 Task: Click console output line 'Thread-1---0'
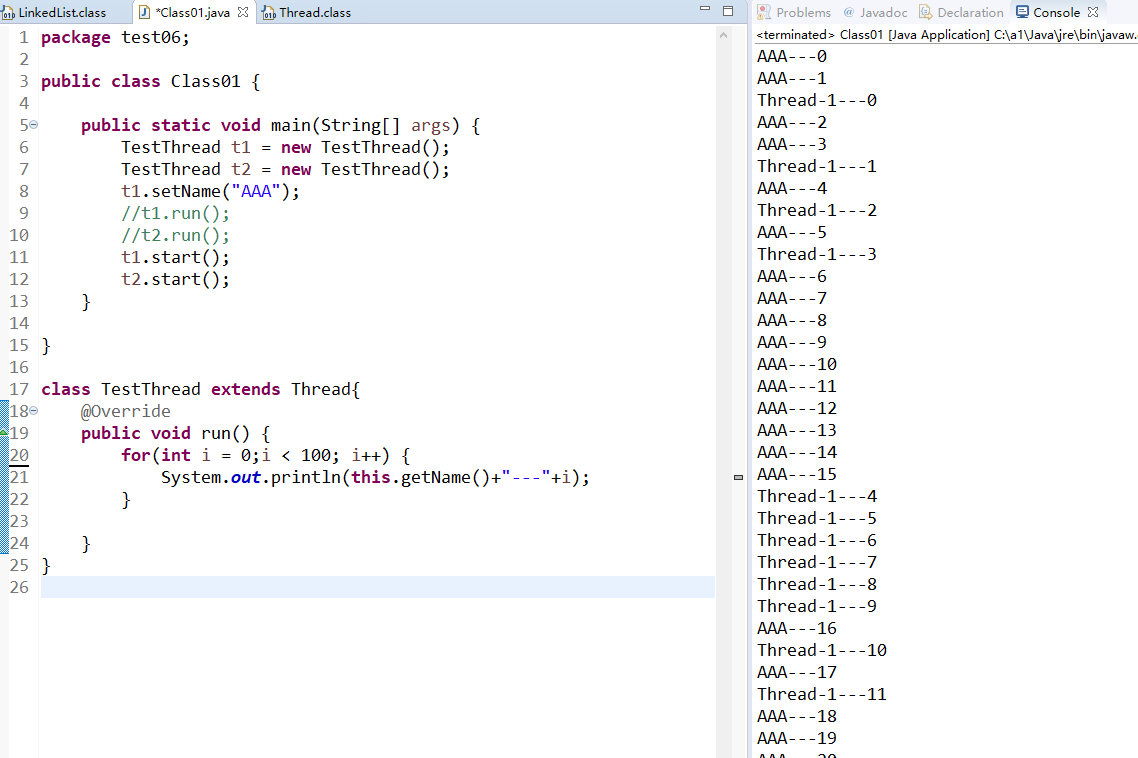pos(817,100)
